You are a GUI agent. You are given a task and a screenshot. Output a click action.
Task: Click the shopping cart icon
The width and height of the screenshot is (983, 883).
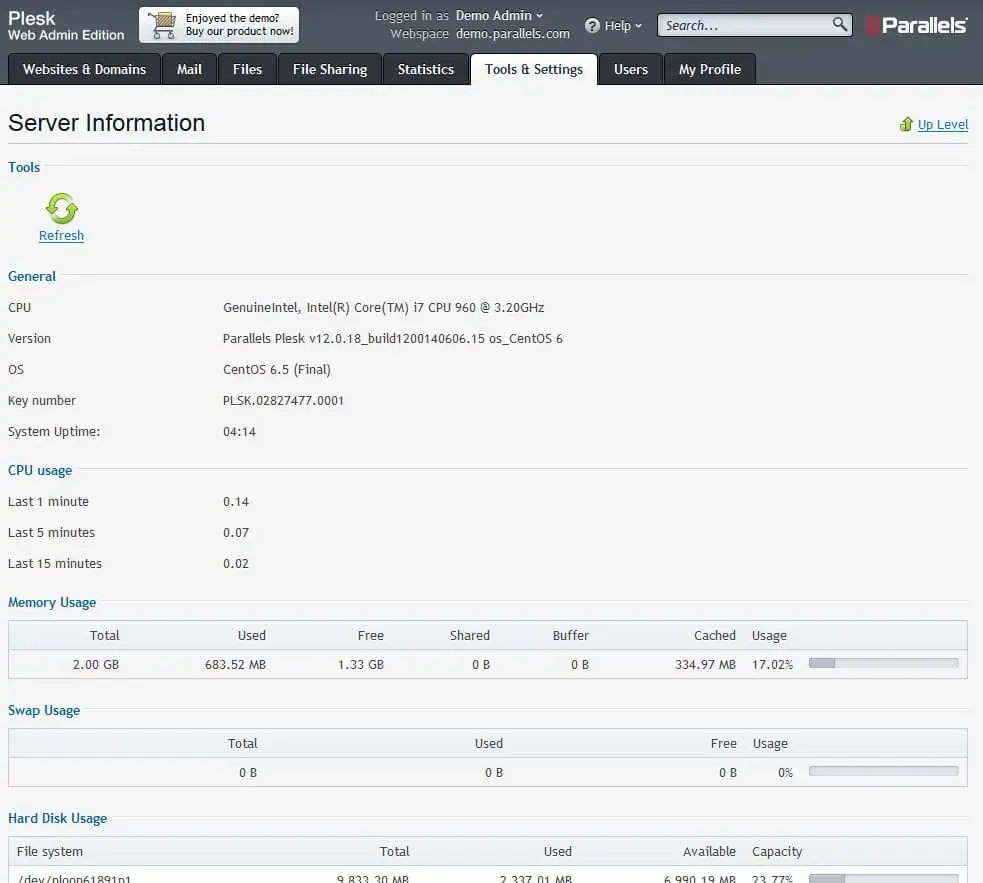pyautogui.click(x=161, y=25)
